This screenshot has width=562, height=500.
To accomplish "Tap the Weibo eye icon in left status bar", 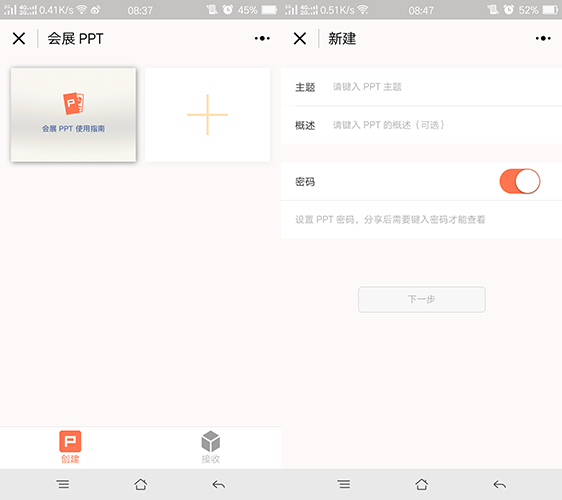I will pyautogui.click(x=95, y=10).
